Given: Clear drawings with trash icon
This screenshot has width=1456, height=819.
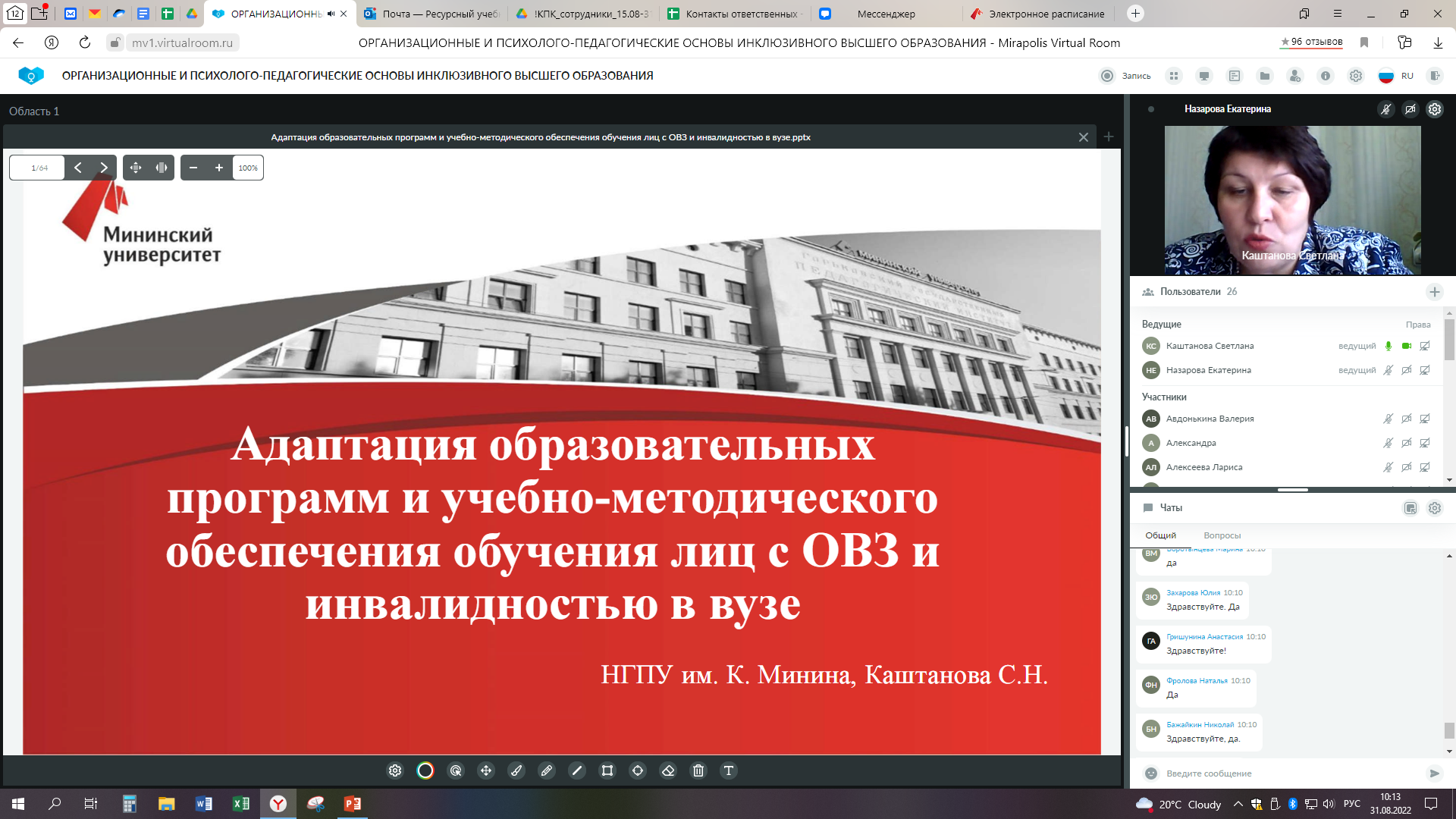Looking at the screenshot, I should pos(698,770).
